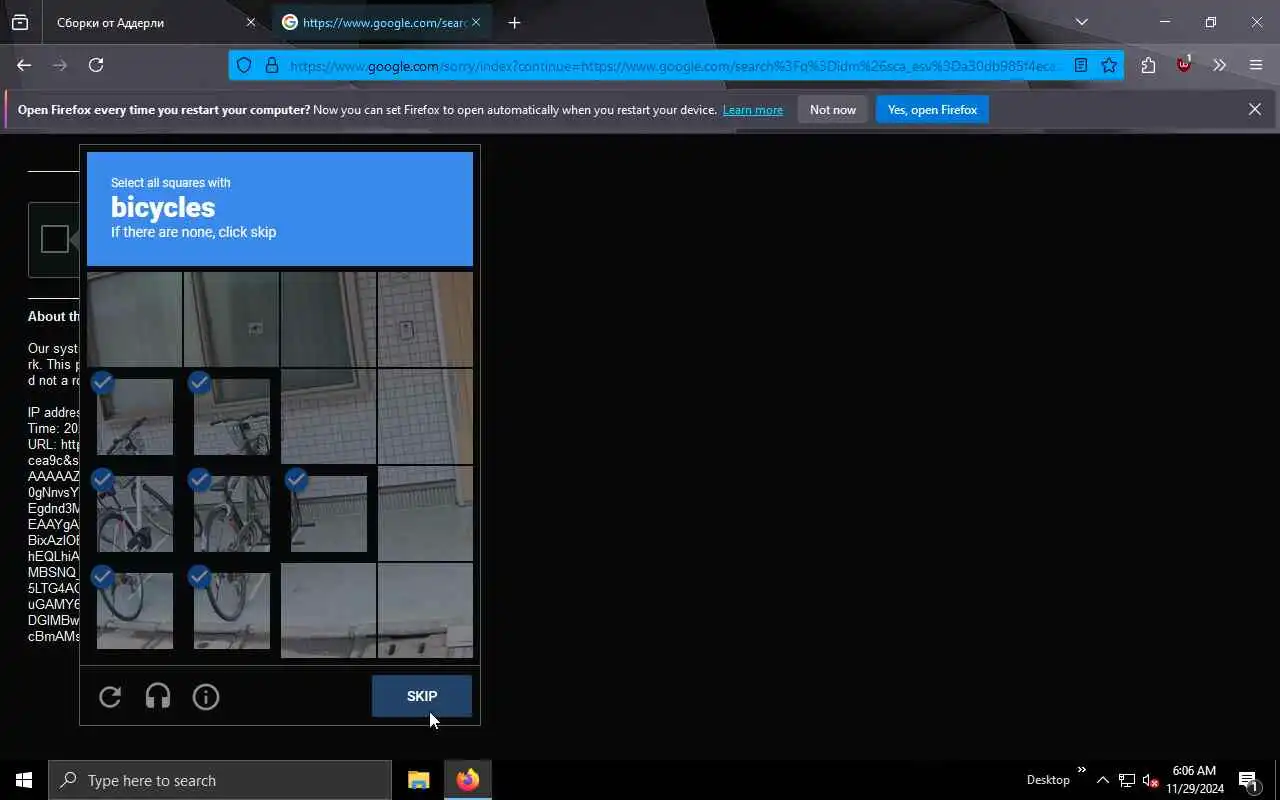Expand the Desktop toolbar chevron
This screenshot has width=1280, height=800.
pos(1081,770)
